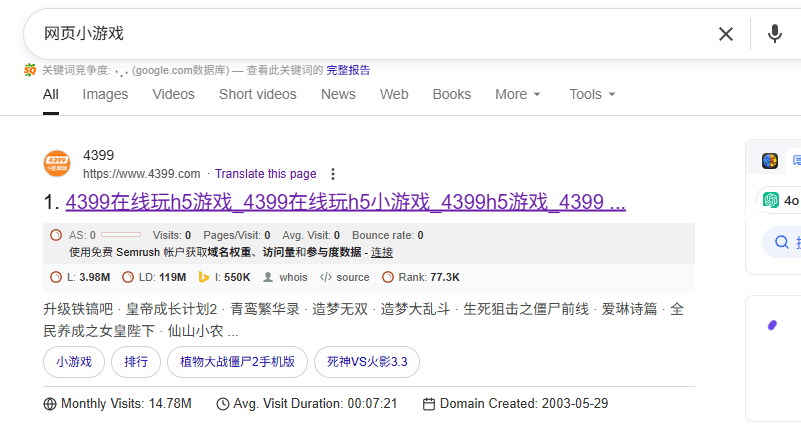Screen dimensions: 801x444
Task: Click the Bounce rate: 0 metric
Action: 388,235
